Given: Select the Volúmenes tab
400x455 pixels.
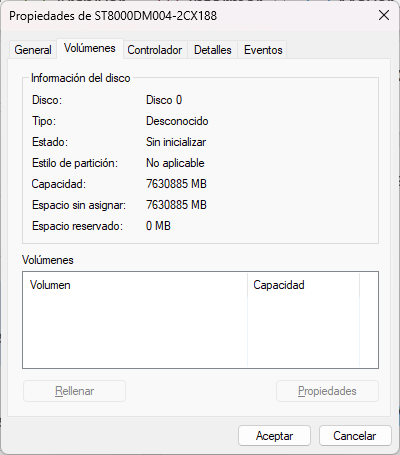Looking at the screenshot, I should point(90,48).
